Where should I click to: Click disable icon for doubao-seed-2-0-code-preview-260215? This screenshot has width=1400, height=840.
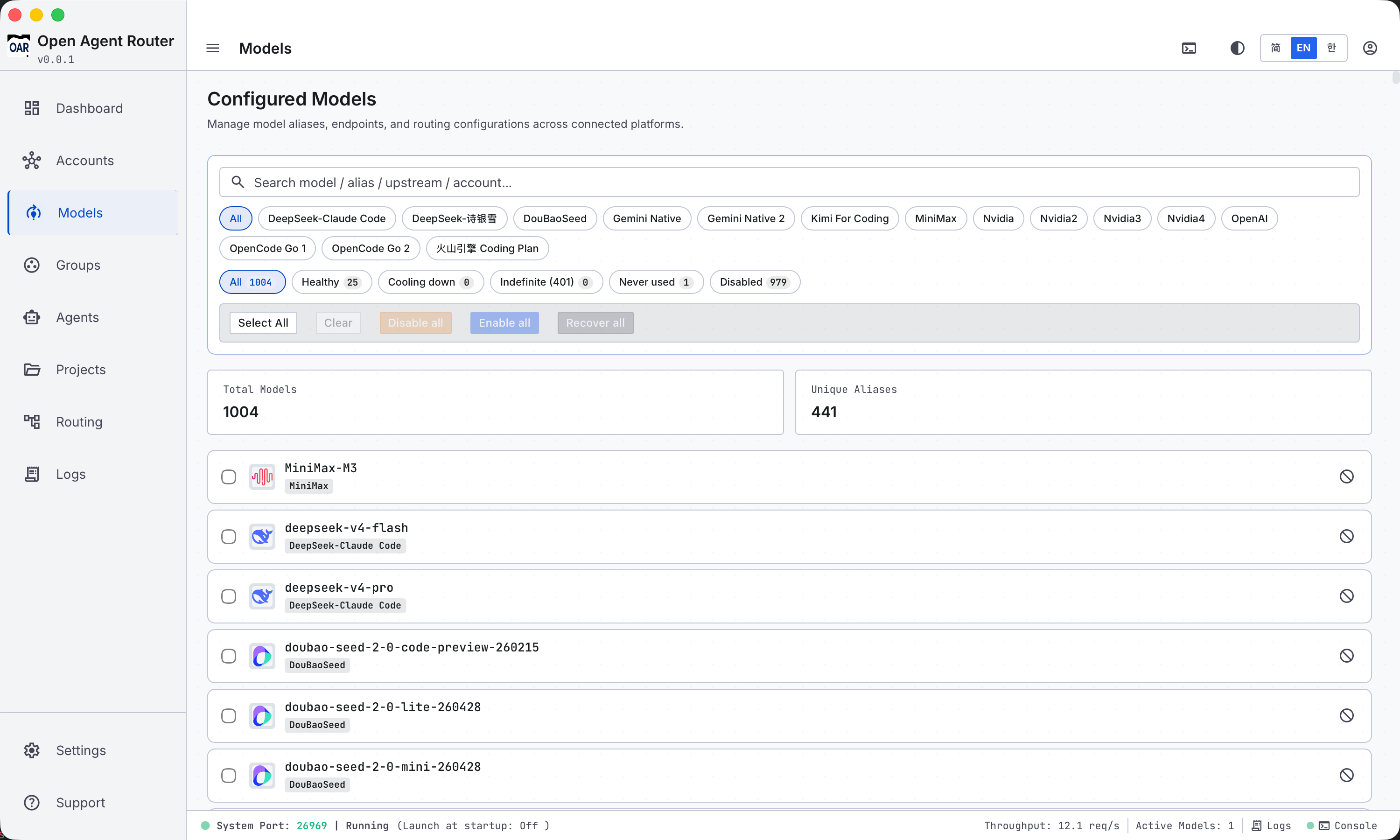pyautogui.click(x=1347, y=656)
